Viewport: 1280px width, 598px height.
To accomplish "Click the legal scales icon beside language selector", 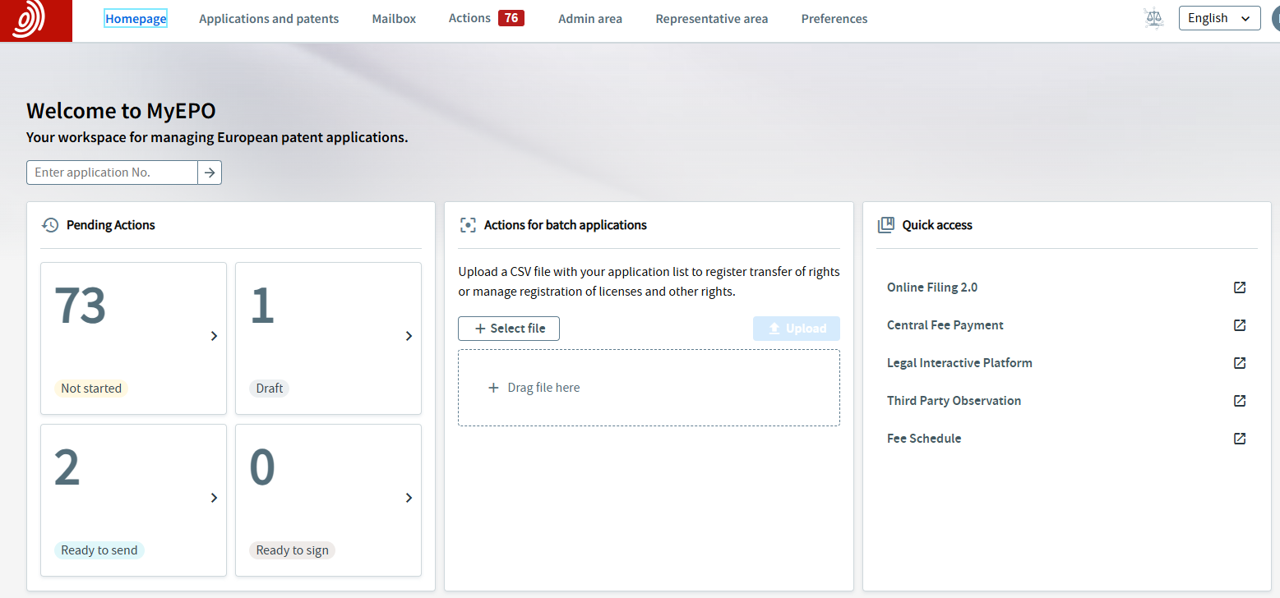I will (x=1154, y=18).
